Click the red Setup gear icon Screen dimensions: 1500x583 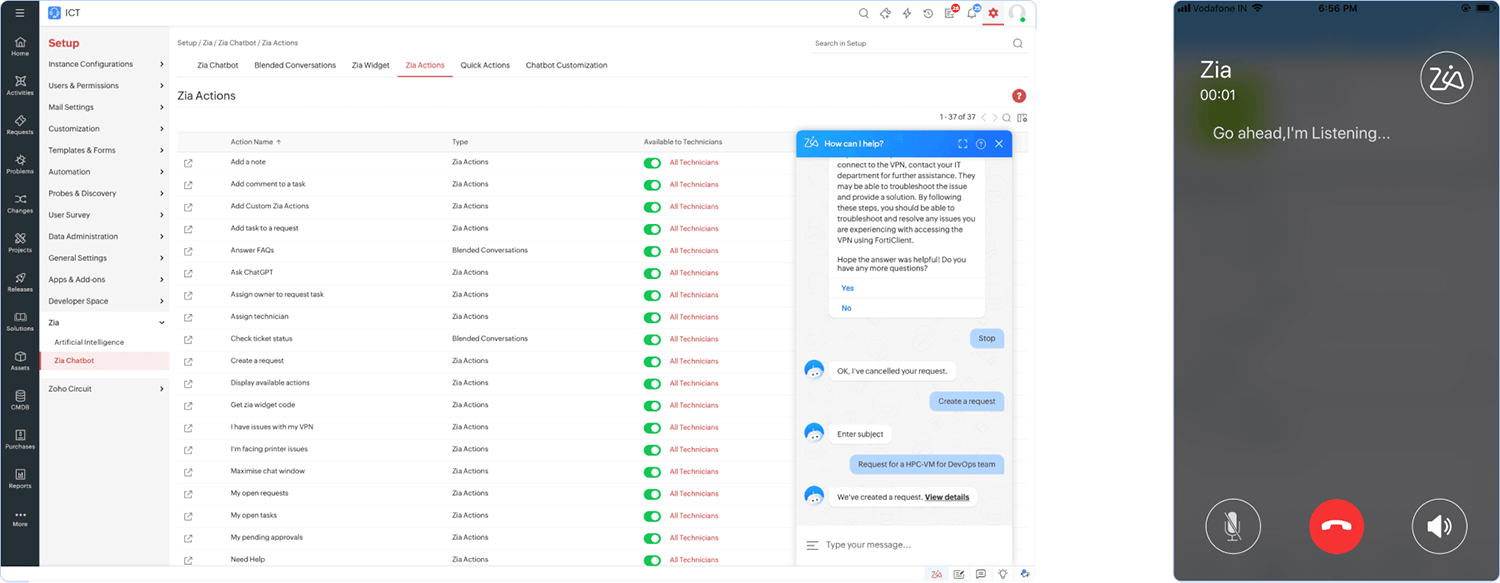coord(993,13)
